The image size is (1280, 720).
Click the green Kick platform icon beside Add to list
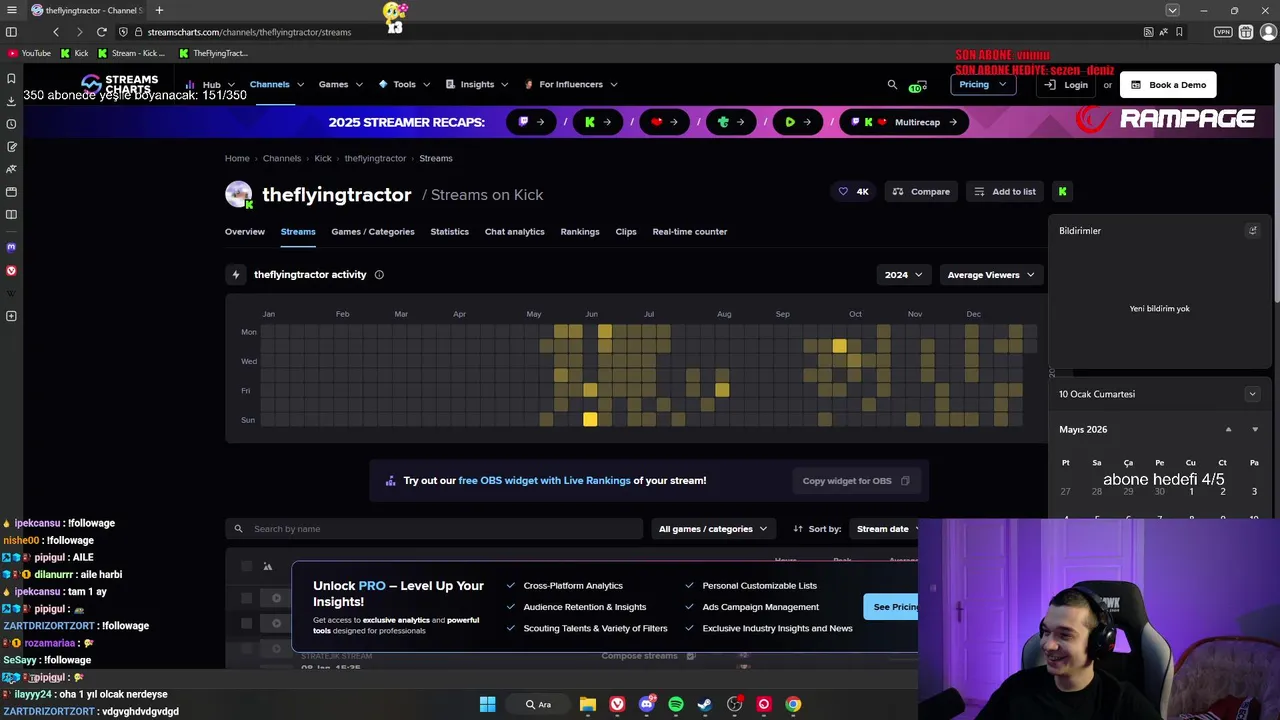click(1062, 191)
